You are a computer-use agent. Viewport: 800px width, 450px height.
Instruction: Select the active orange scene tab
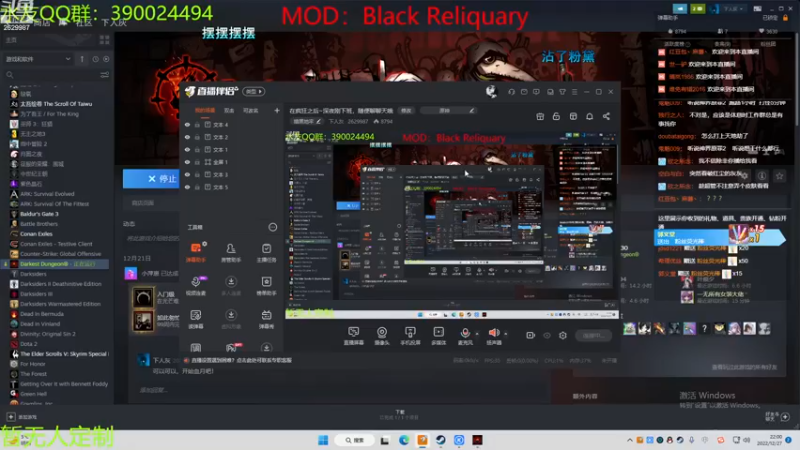pyautogui.click(x=205, y=111)
